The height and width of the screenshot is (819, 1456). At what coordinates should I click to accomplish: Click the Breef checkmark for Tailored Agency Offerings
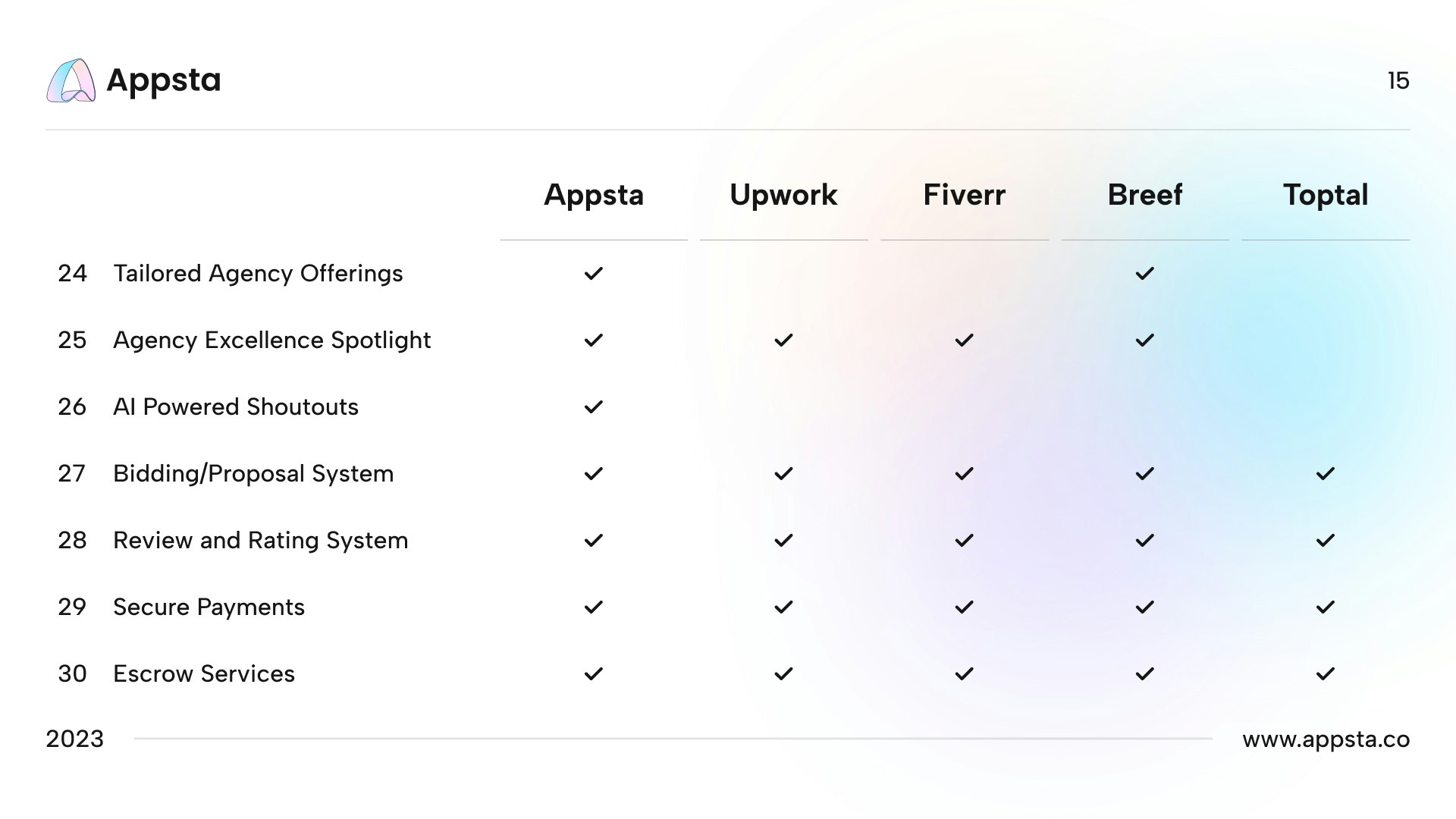click(1145, 273)
